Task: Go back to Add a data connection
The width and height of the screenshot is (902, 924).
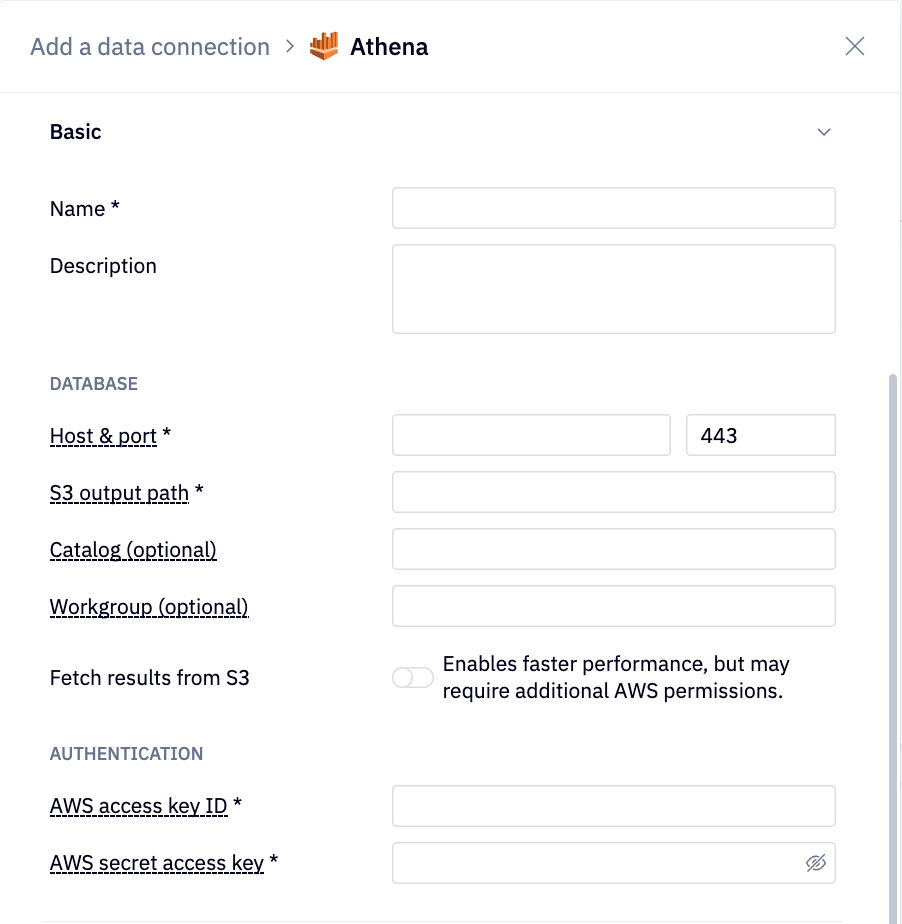Action: pyautogui.click(x=150, y=46)
